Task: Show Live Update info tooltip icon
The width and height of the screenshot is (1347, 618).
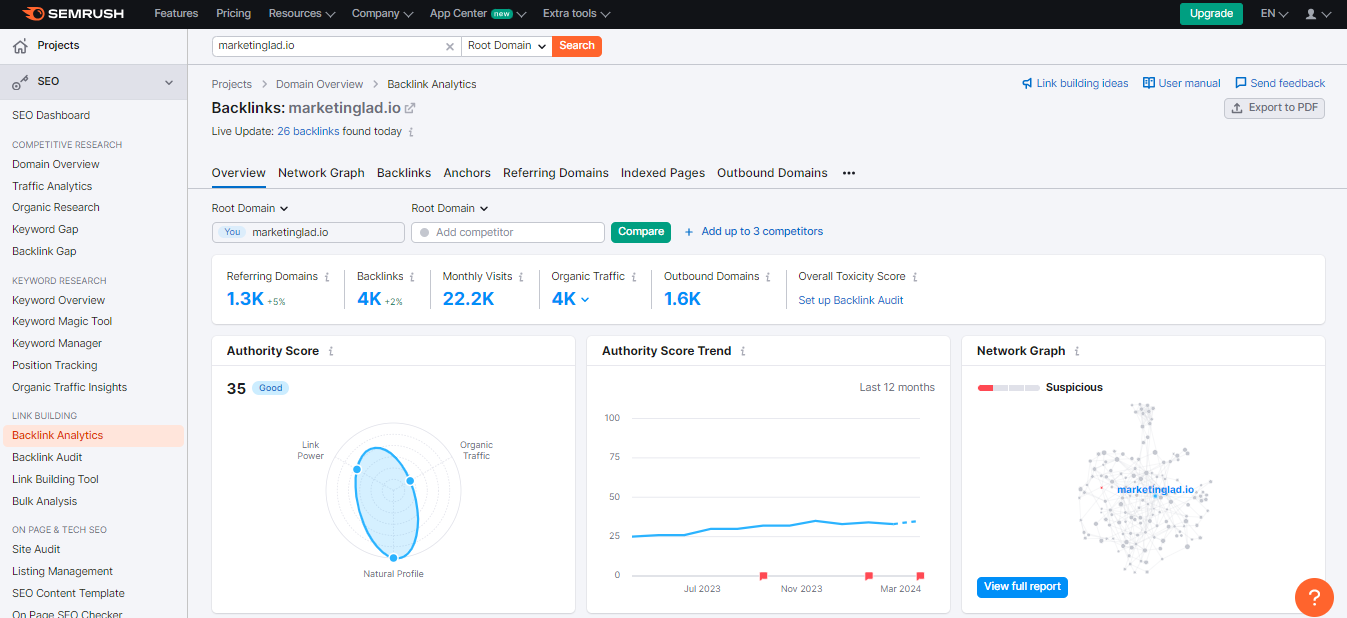Action: click(x=411, y=132)
